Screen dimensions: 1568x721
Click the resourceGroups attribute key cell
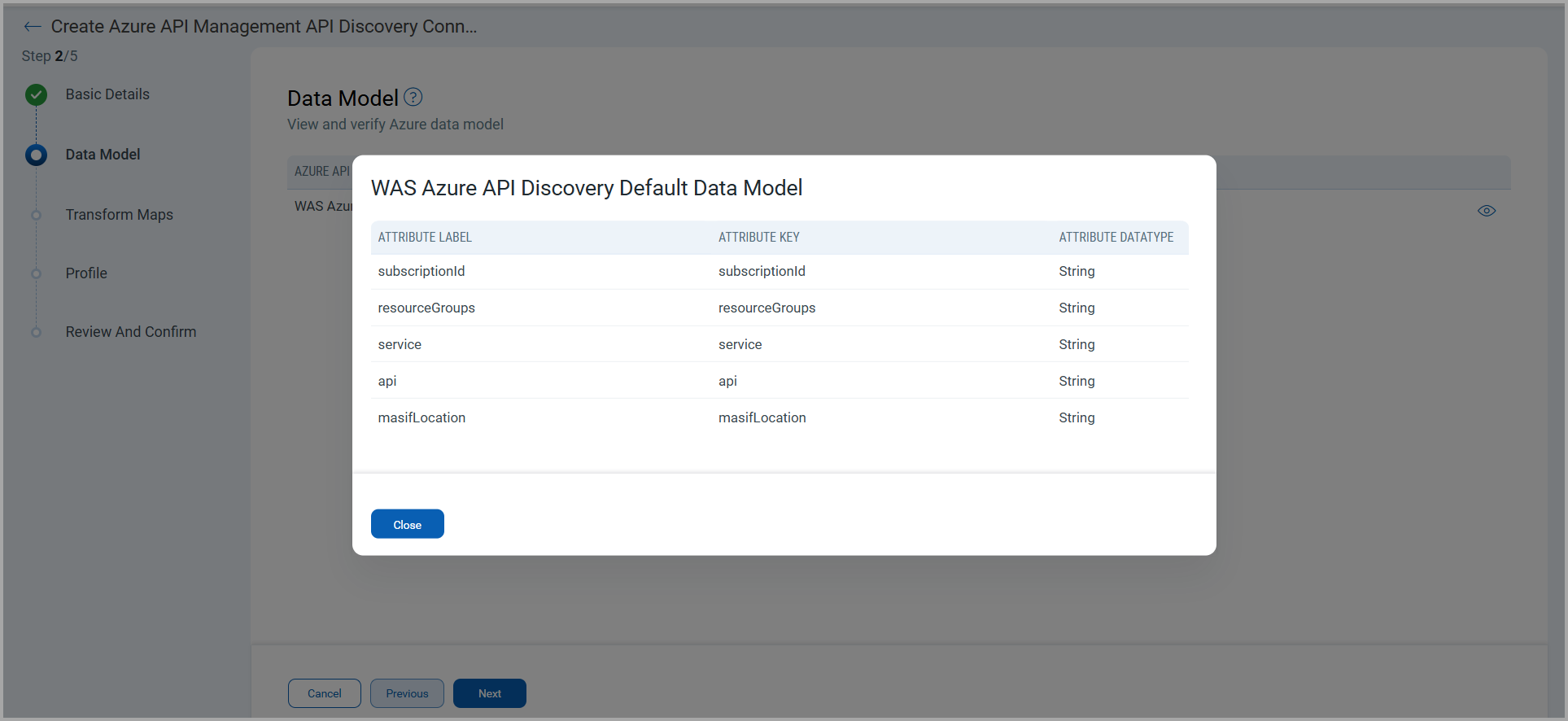point(767,308)
